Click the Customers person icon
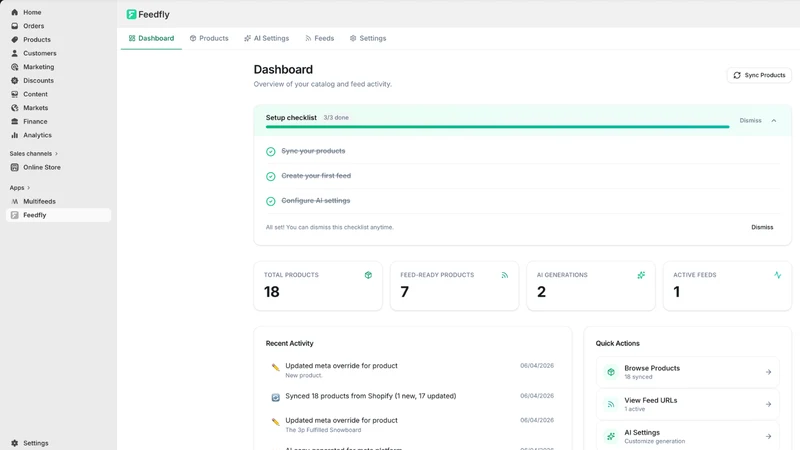800x450 pixels. [14, 53]
